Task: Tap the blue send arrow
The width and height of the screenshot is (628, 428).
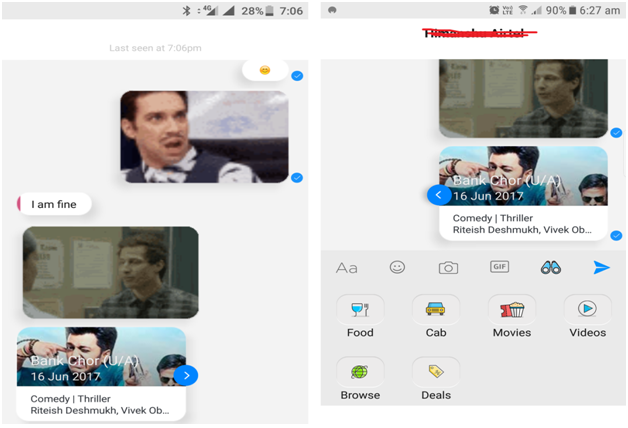Action: click(x=602, y=267)
